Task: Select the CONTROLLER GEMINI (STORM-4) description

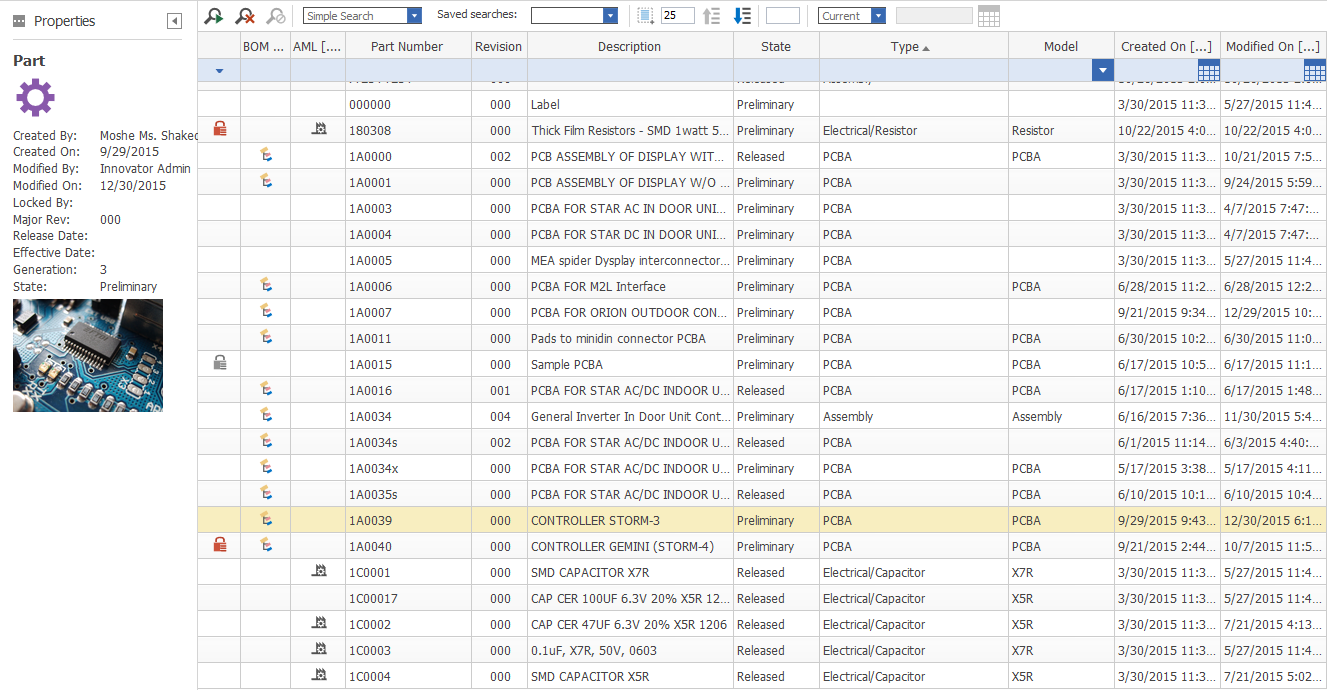Action: coord(621,547)
